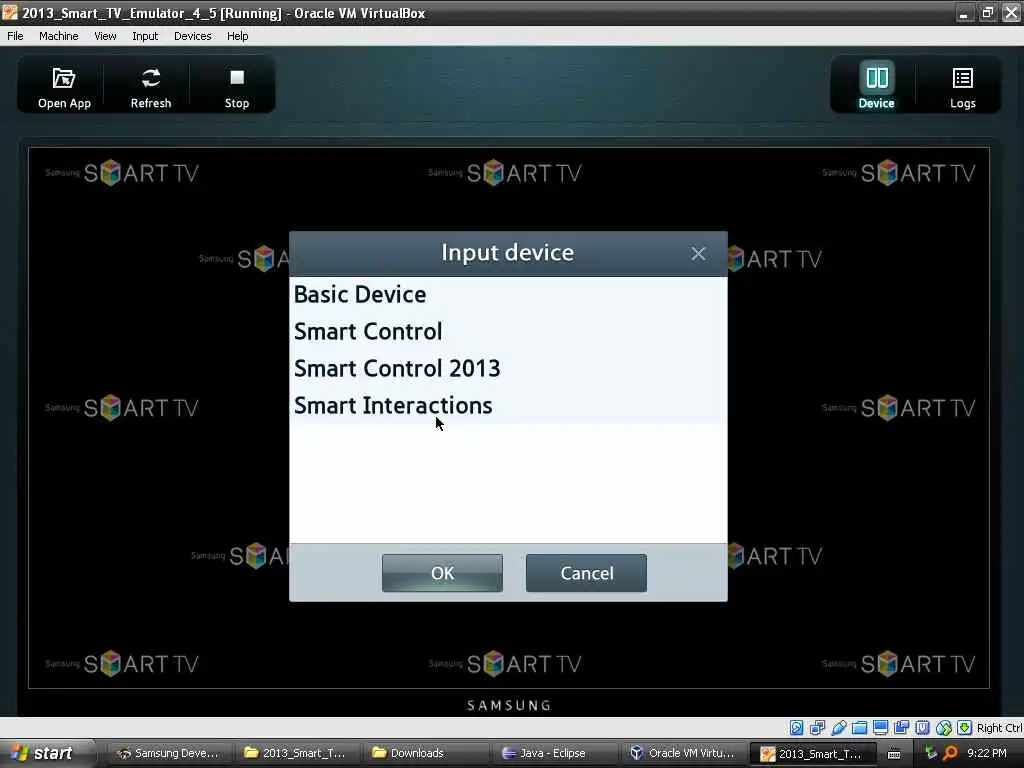The width and height of the screenshot is (1024, 768).
Task: Switch to Java - Eclipse taskbar item
Action: pos(552,753)
